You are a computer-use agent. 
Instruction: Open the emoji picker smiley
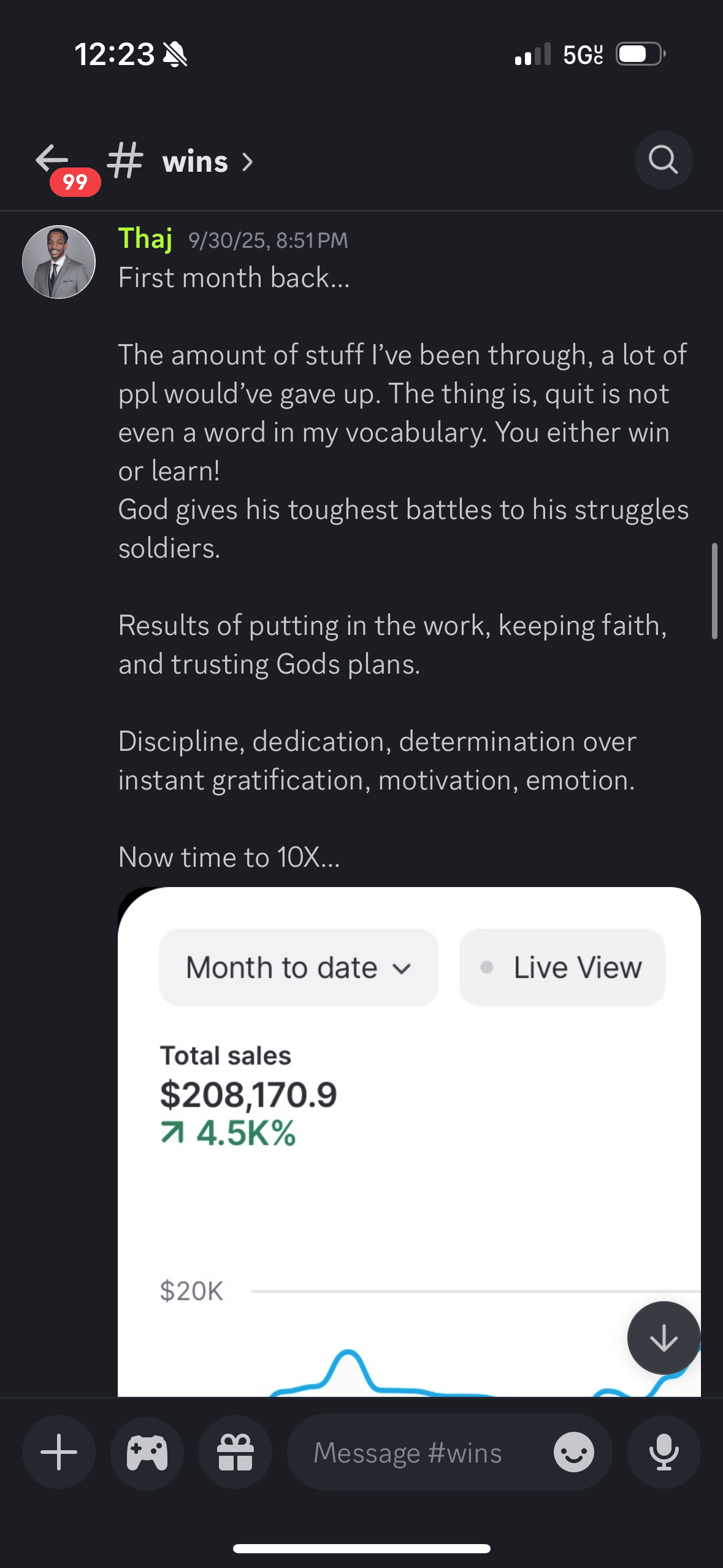(573, 1452)
